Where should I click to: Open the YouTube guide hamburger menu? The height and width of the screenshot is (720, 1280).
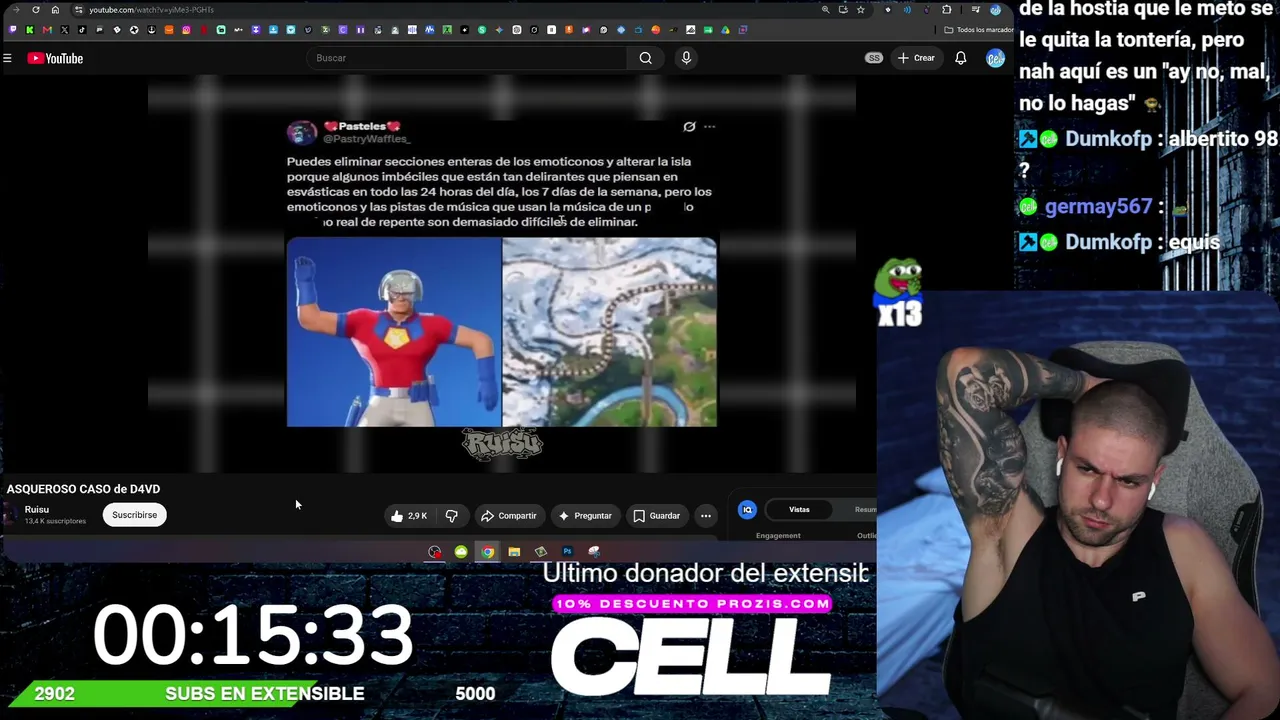7,58
